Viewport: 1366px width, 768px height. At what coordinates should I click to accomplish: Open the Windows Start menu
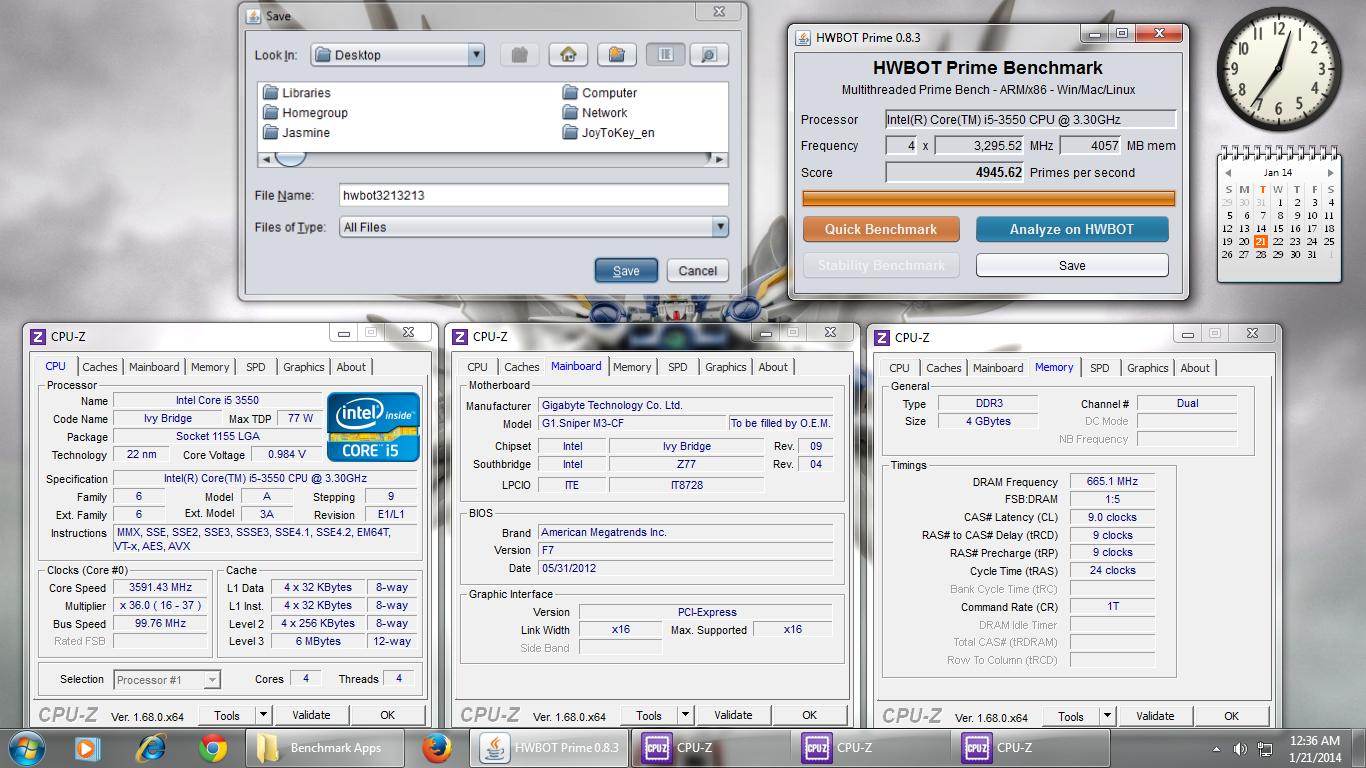pos(26,748)
